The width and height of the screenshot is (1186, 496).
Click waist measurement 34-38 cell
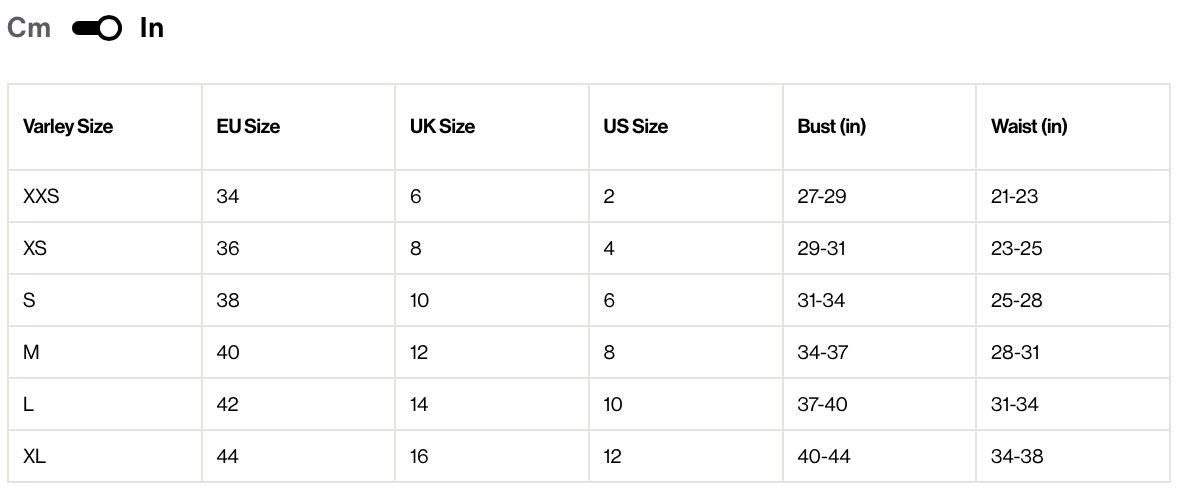(1017, 457)
